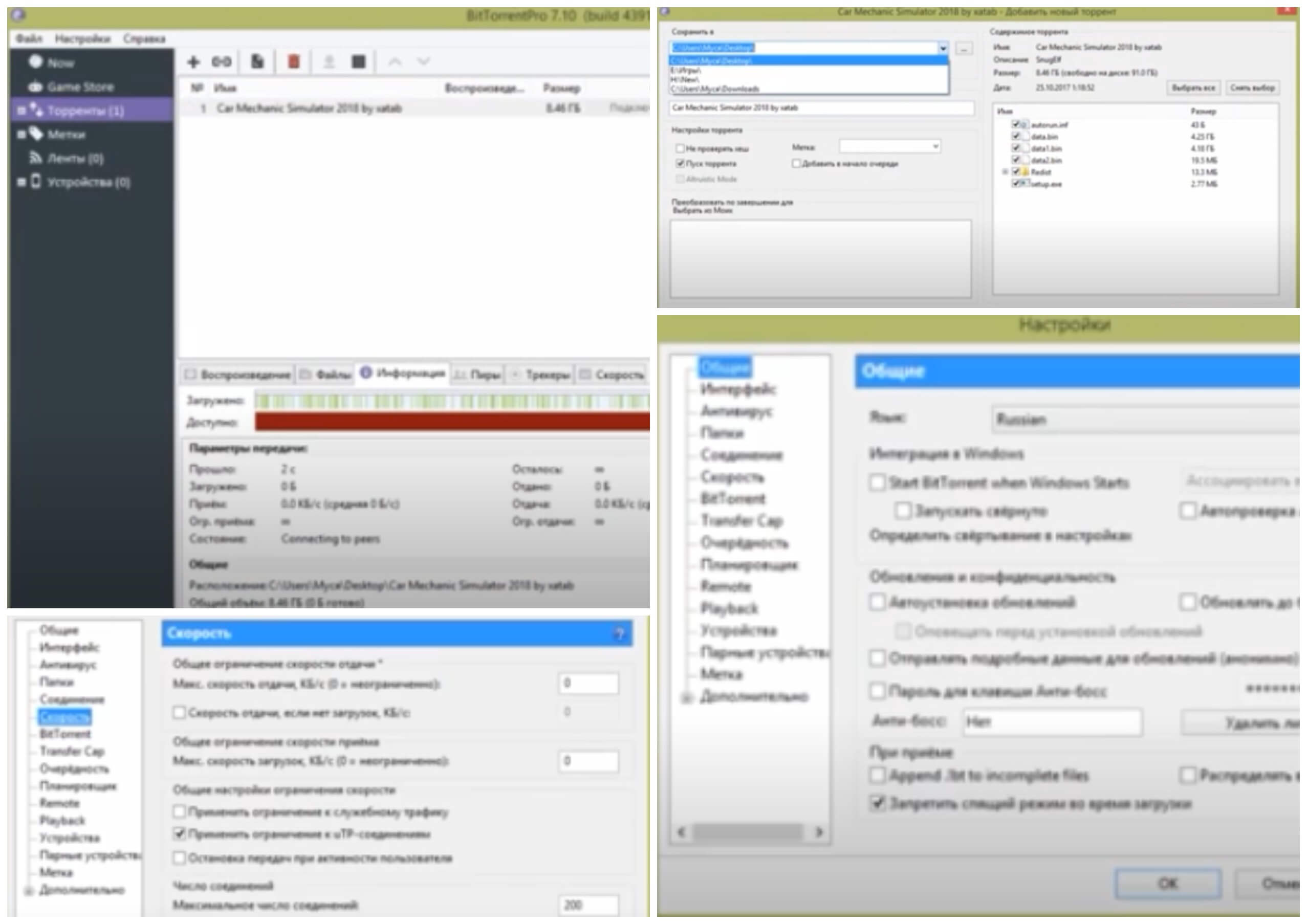Uncheck Запретить спящий режим во время загрузки

click(x=877, y=803)
